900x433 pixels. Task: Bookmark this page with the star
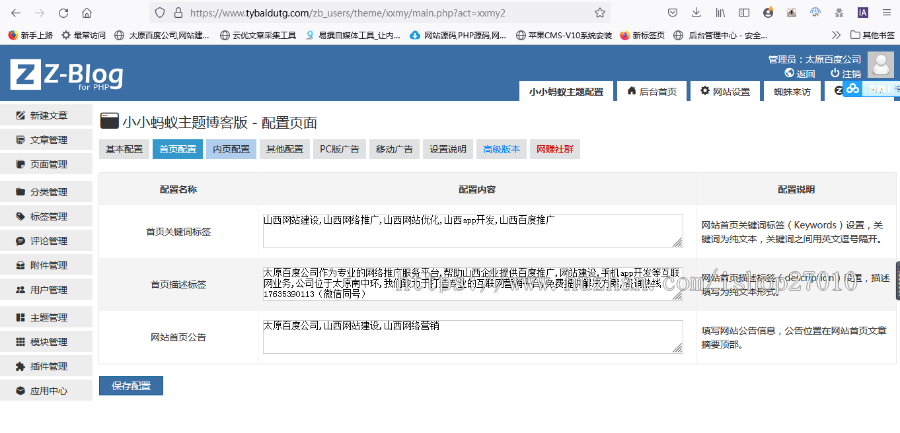click(x=600, y=13)
